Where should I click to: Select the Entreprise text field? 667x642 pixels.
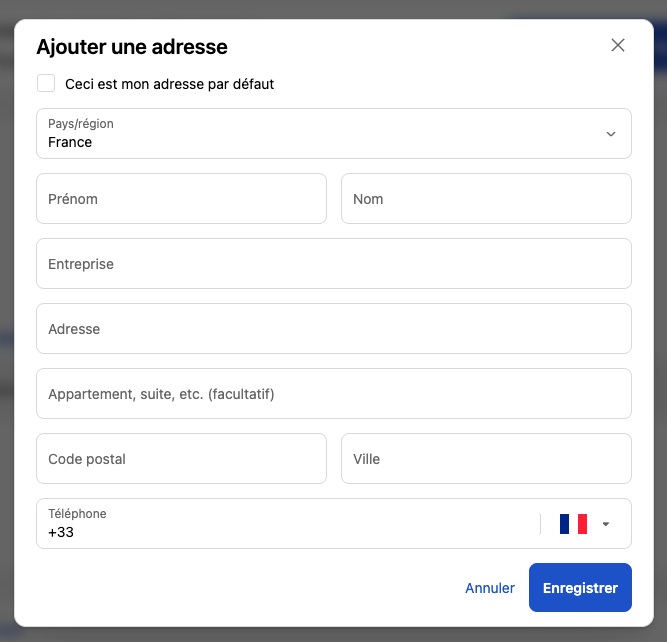333,264
